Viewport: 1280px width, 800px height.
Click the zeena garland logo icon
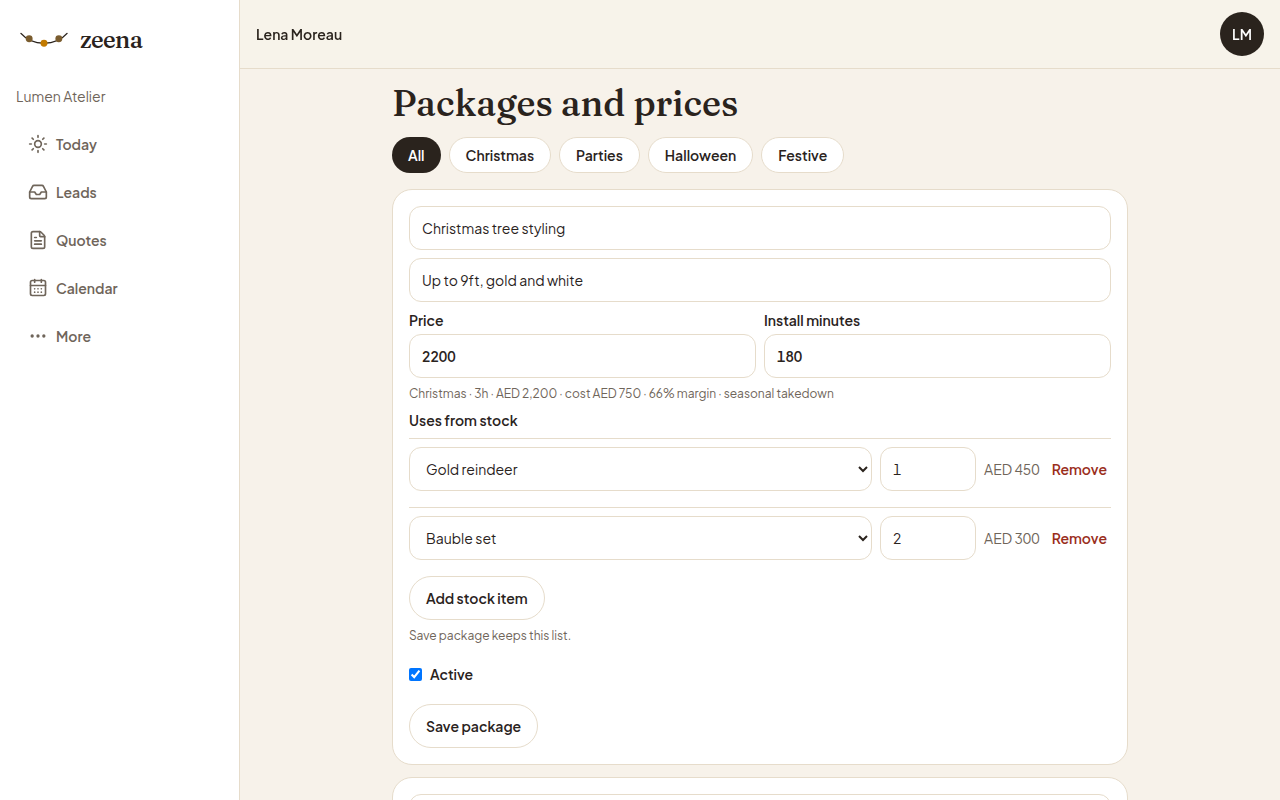coord(44,40)
